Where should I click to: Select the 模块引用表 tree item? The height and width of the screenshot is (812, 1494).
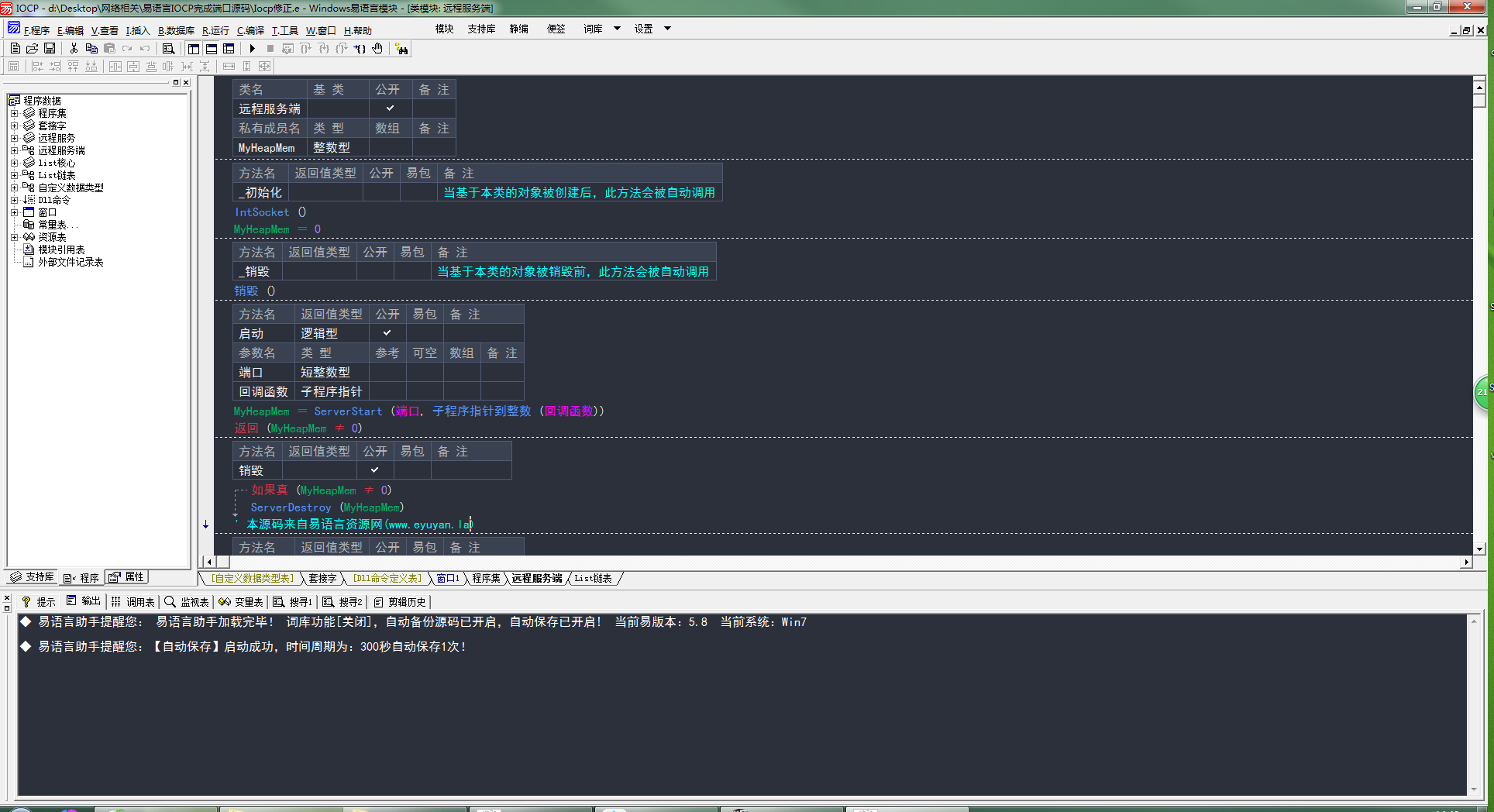point(61,249)
